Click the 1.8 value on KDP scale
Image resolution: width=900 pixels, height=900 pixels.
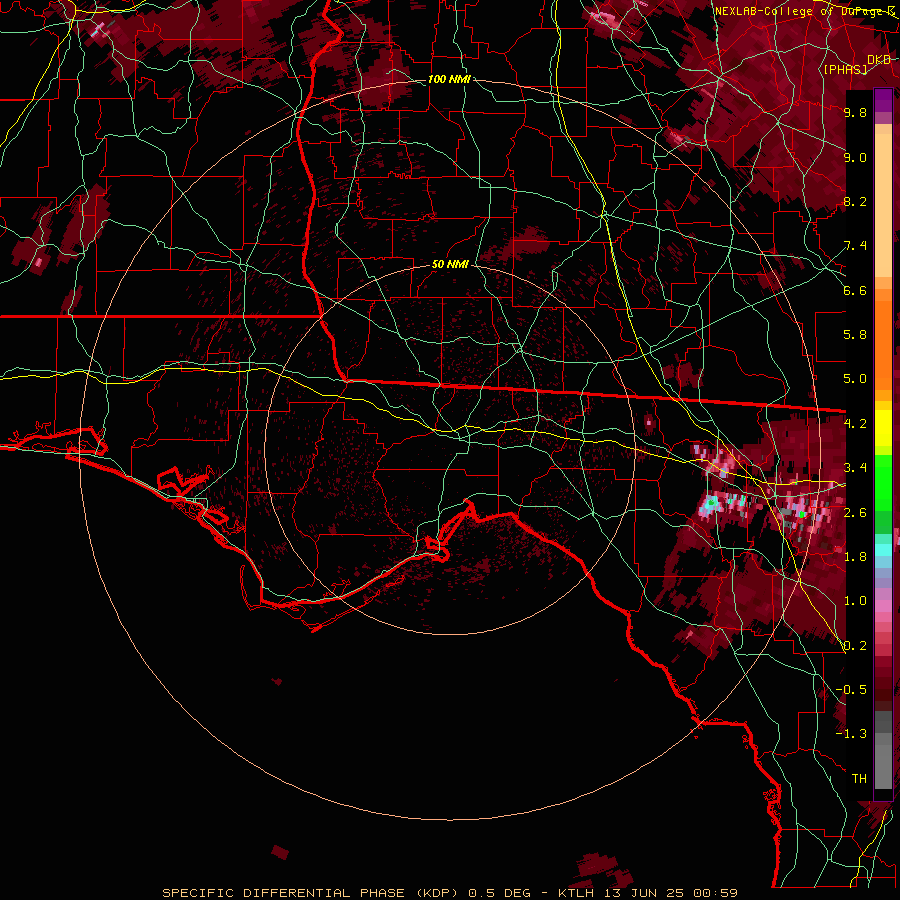tap(855, 557)
